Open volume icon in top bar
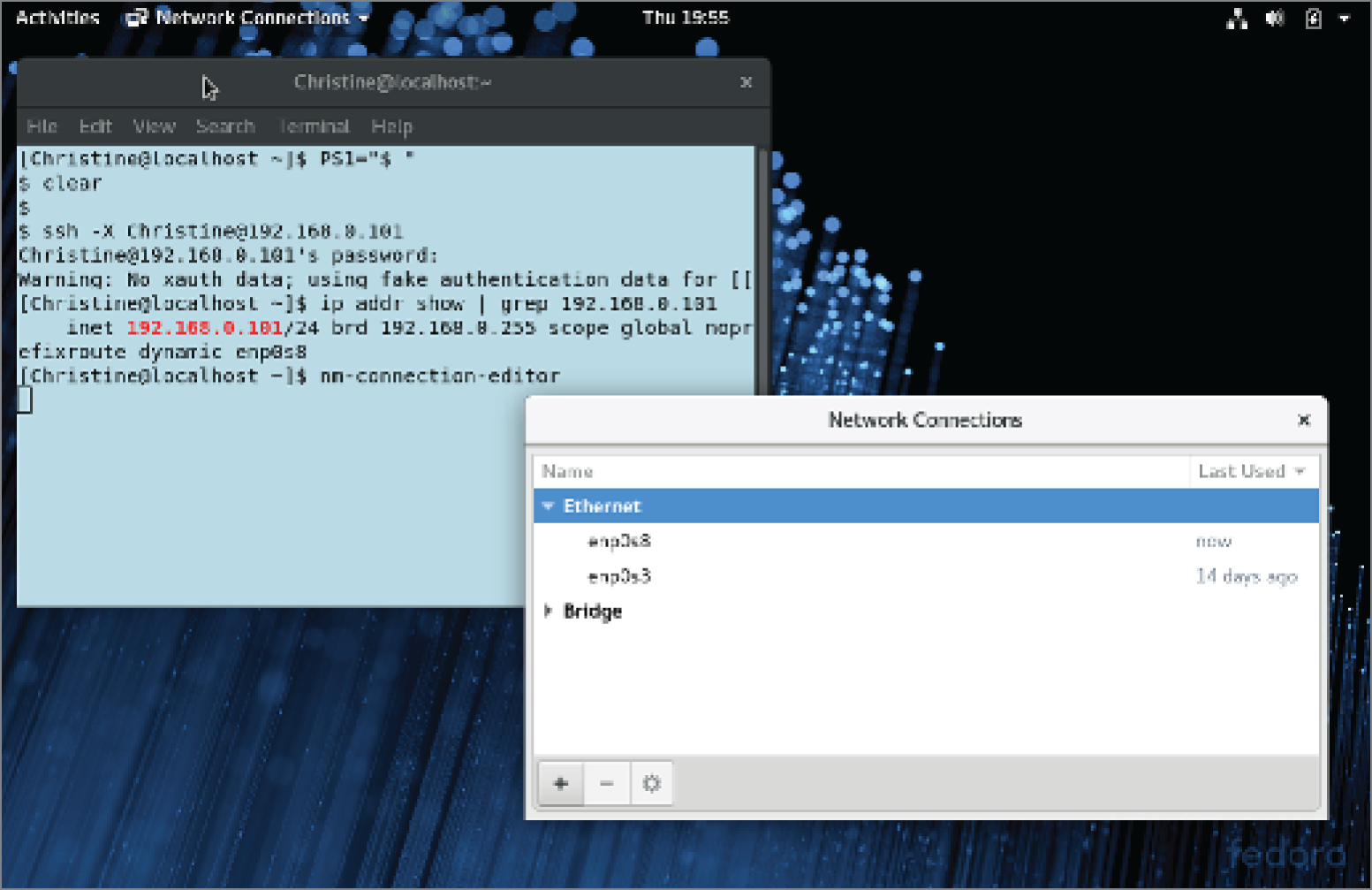This screenshot has width=1372, height=890. click(1275, 19)
